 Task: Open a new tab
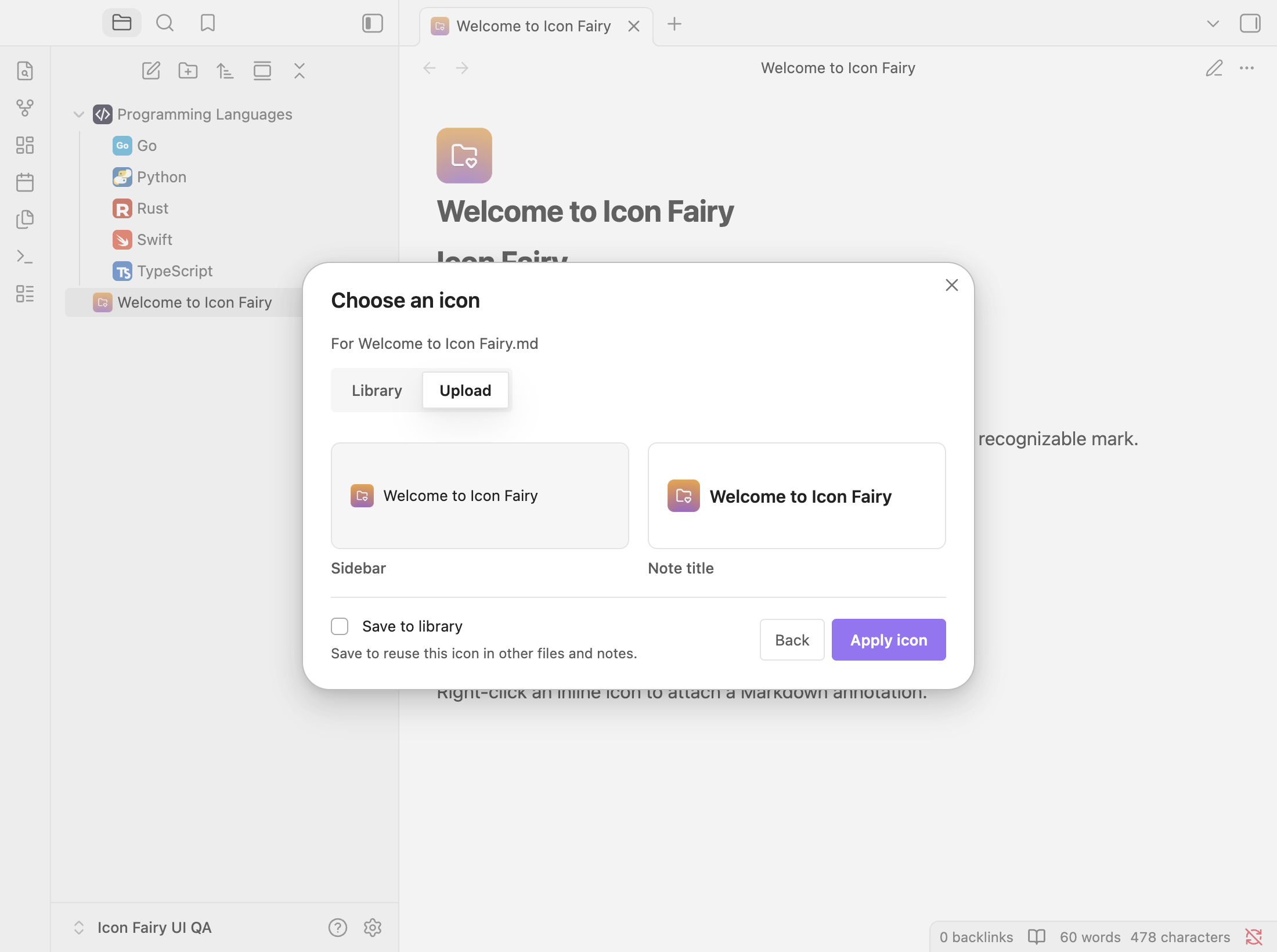[674, 24]
